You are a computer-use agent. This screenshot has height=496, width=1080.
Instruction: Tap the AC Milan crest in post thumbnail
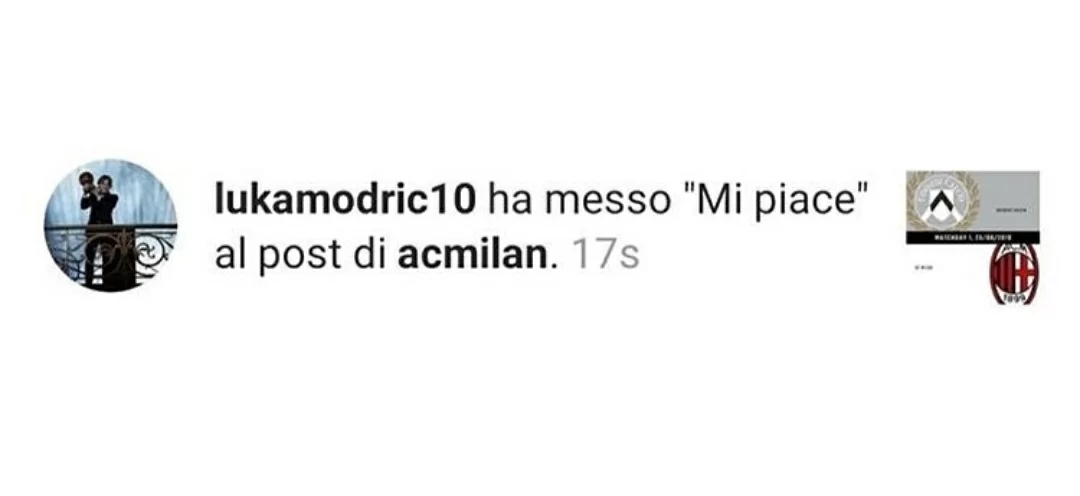click(x=1014, y=273)
